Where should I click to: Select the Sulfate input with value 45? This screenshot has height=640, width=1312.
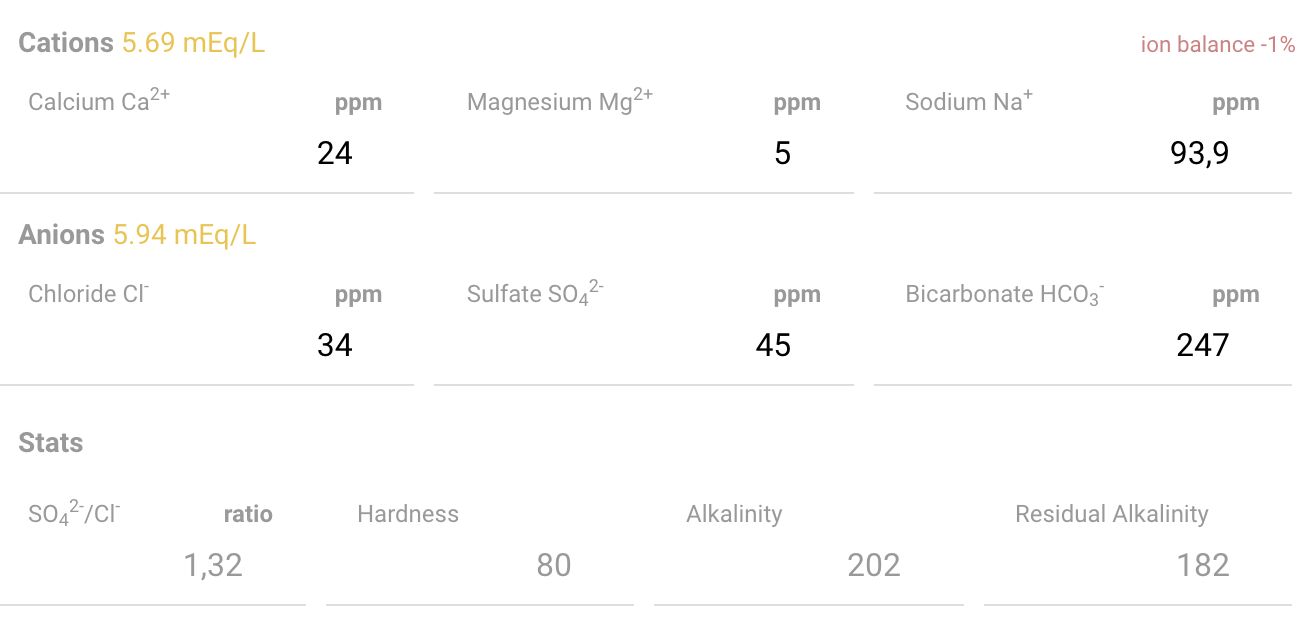[x=643, y=345]
